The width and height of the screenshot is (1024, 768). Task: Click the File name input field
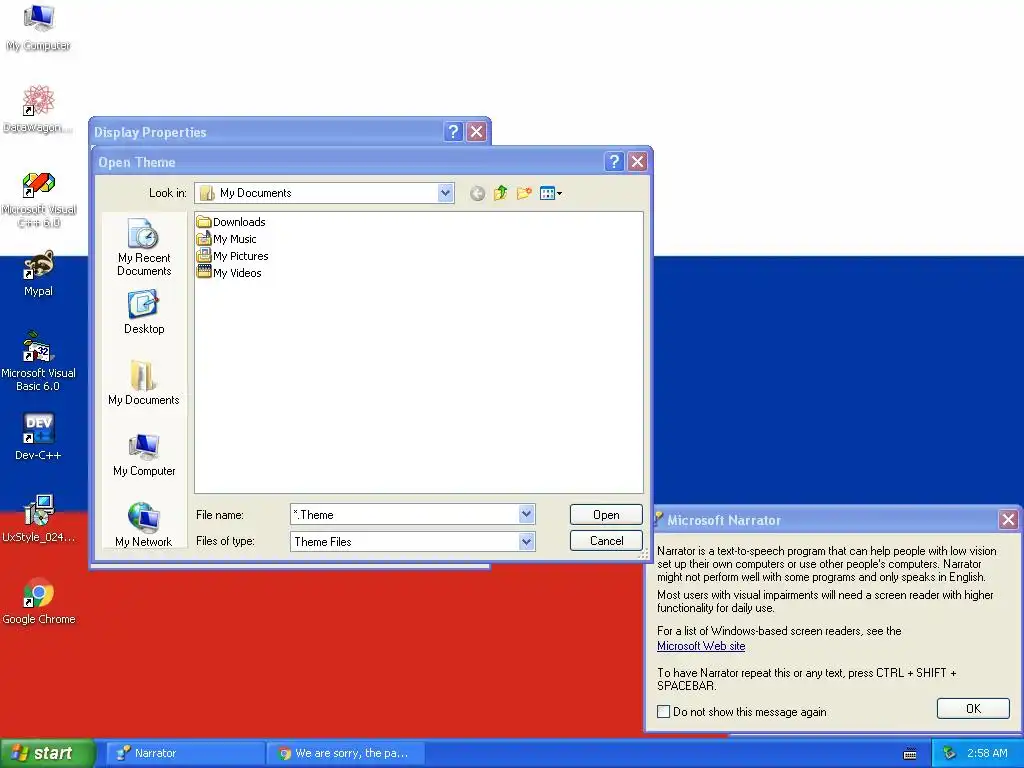pyautogui.click(x=405, y=515)
